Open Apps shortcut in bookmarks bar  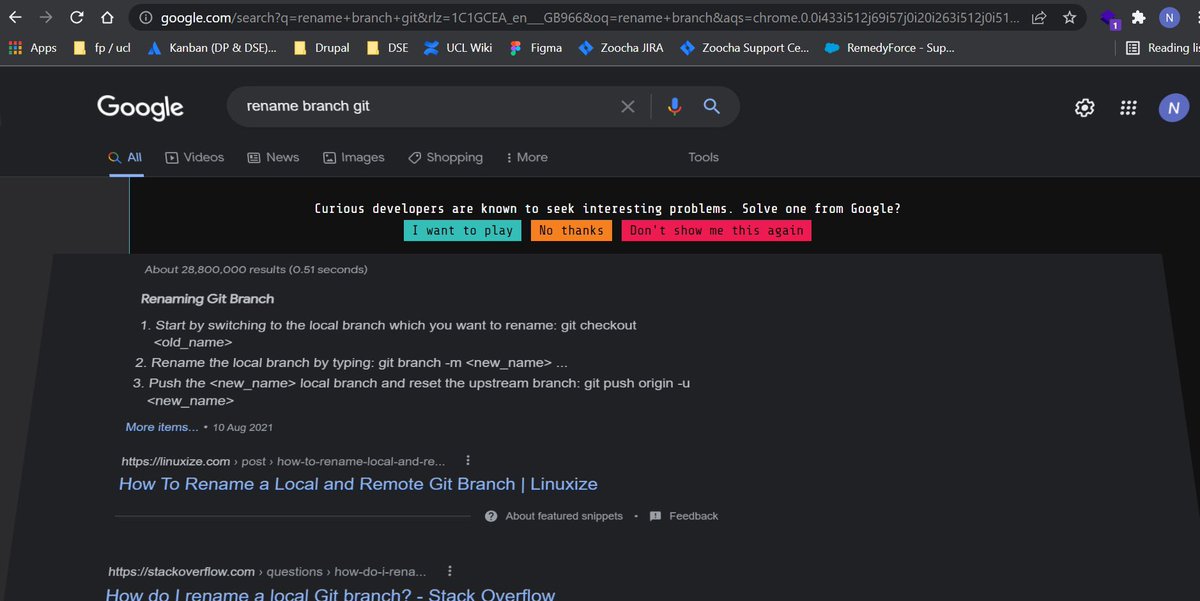click(x=33, y=47)
